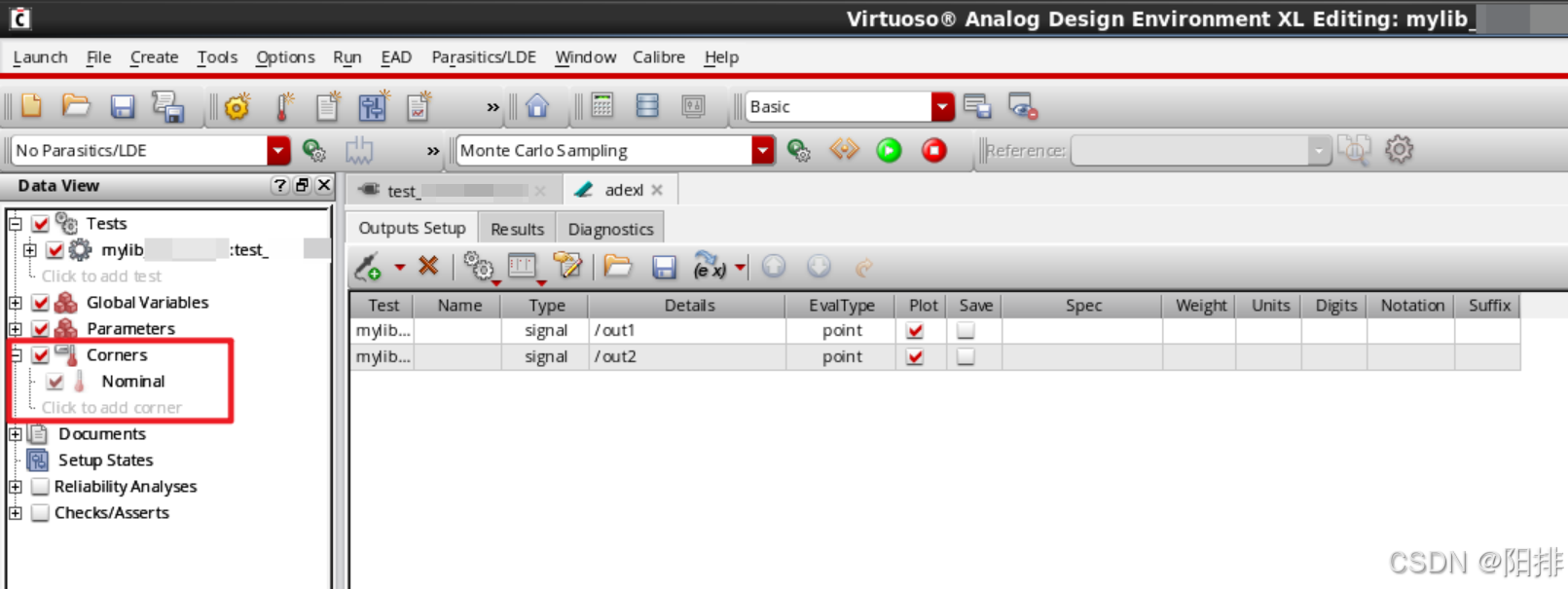This screenshot has height=589, width=1568.
Task: Toggle the Parameters checkbox
Action: point(40,329)
